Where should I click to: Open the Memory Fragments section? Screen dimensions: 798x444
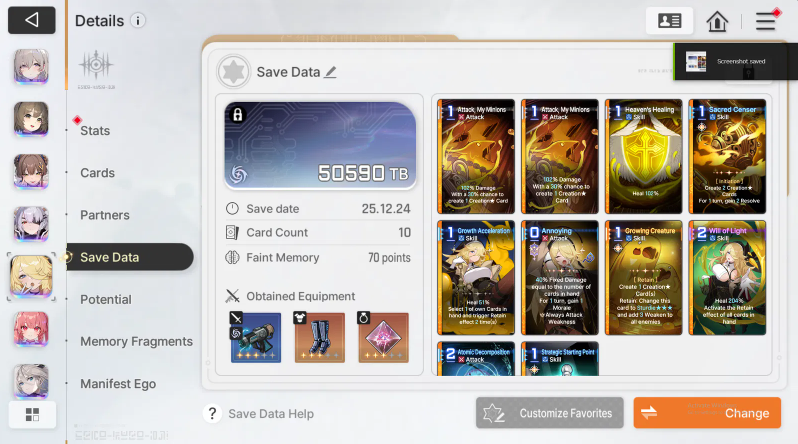coord(136,342)
